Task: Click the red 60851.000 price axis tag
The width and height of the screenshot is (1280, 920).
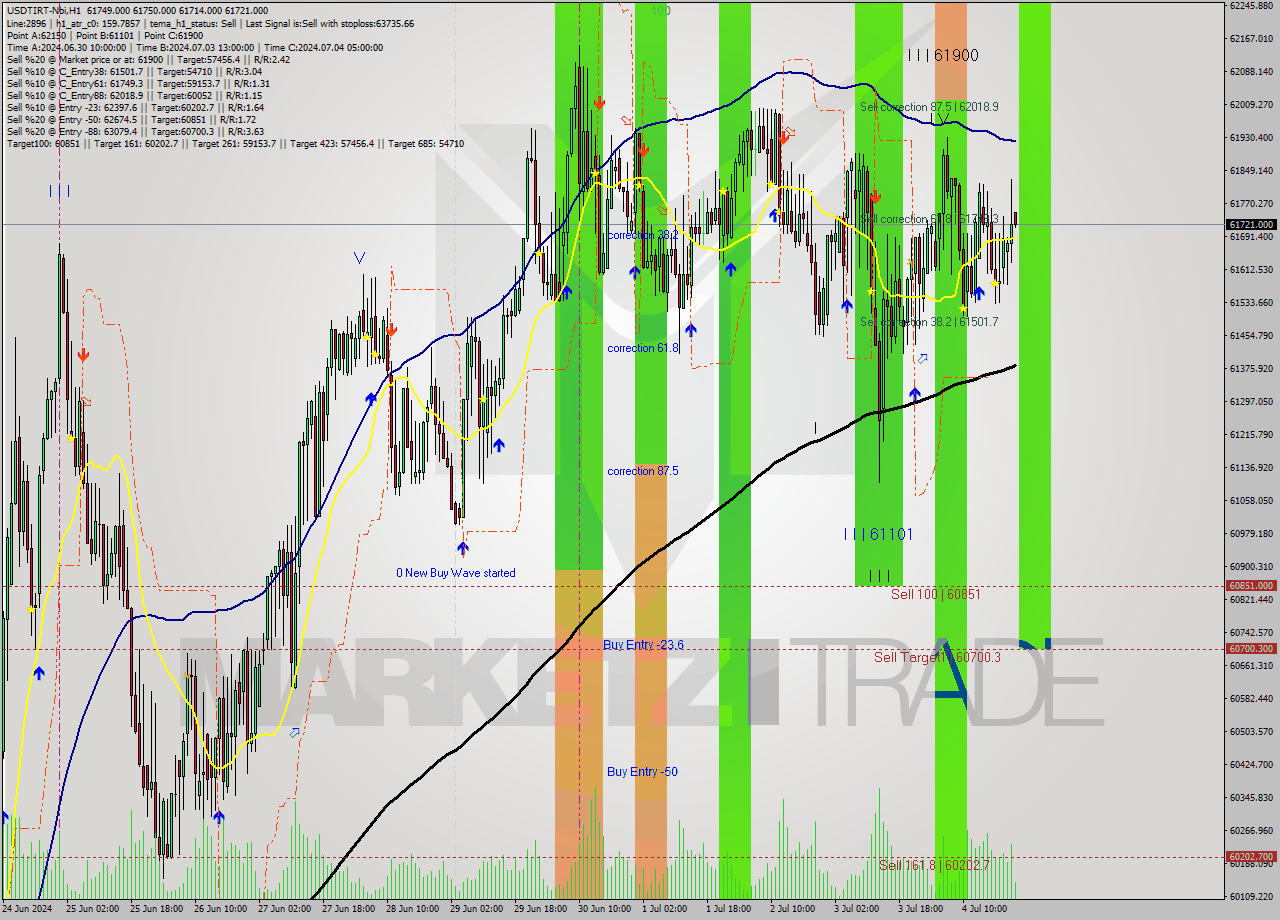Action: pos(1251,586)
